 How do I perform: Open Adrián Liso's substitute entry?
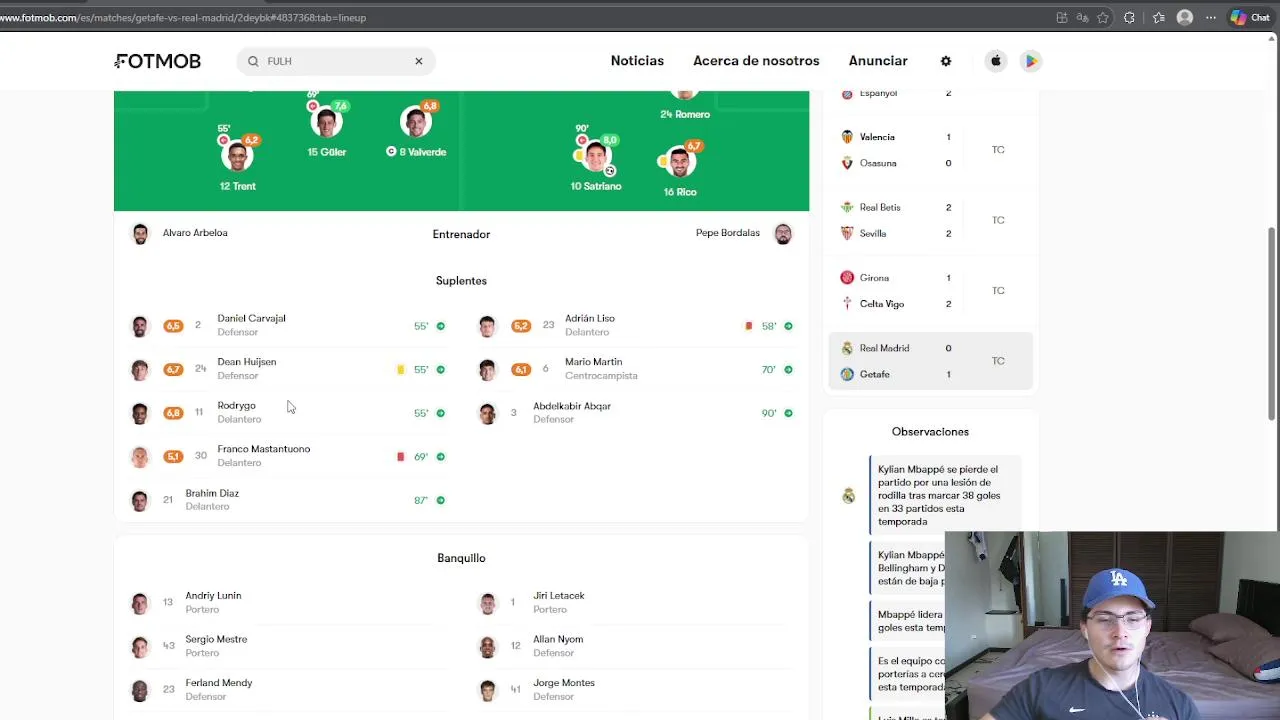pos(635,325)
